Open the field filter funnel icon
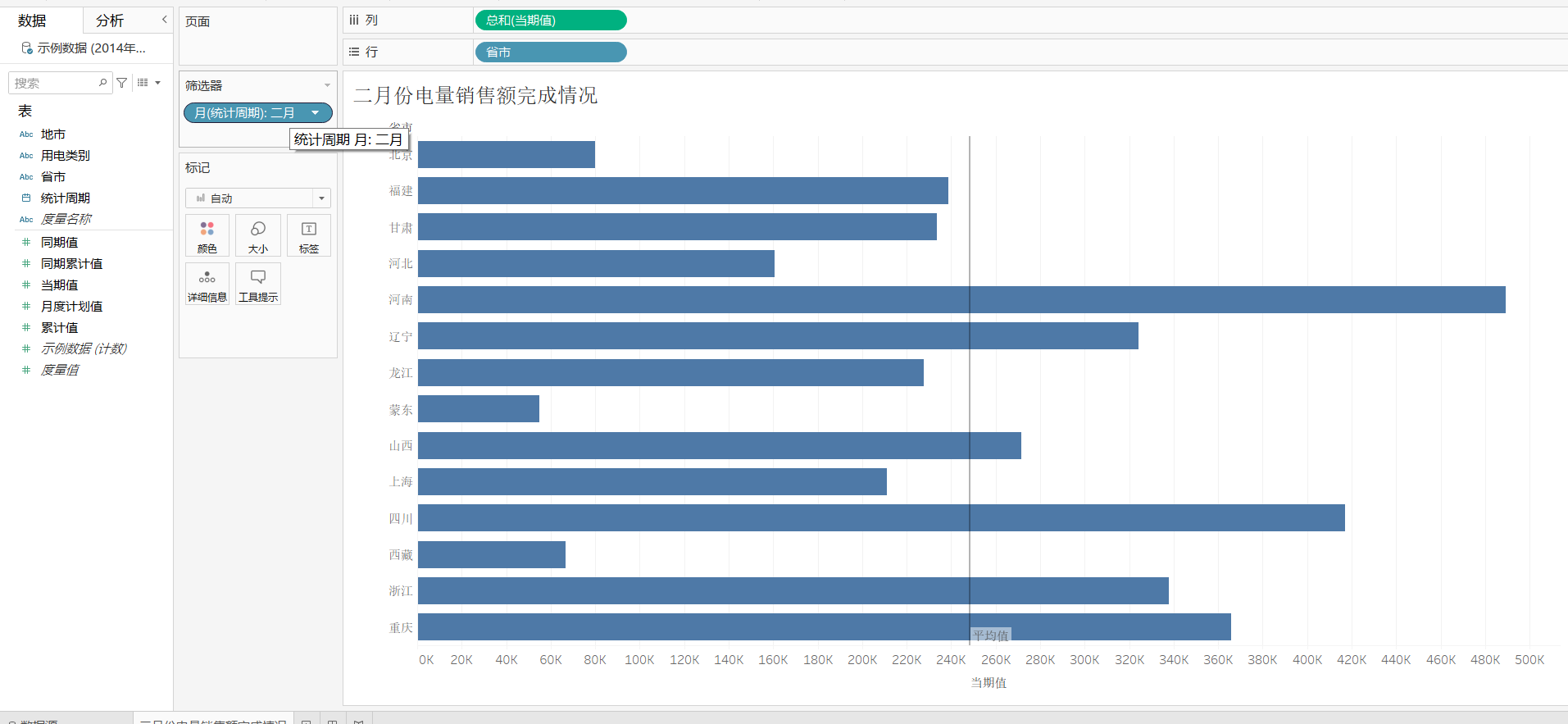1568x724 pixels. (x=122, y=83)
